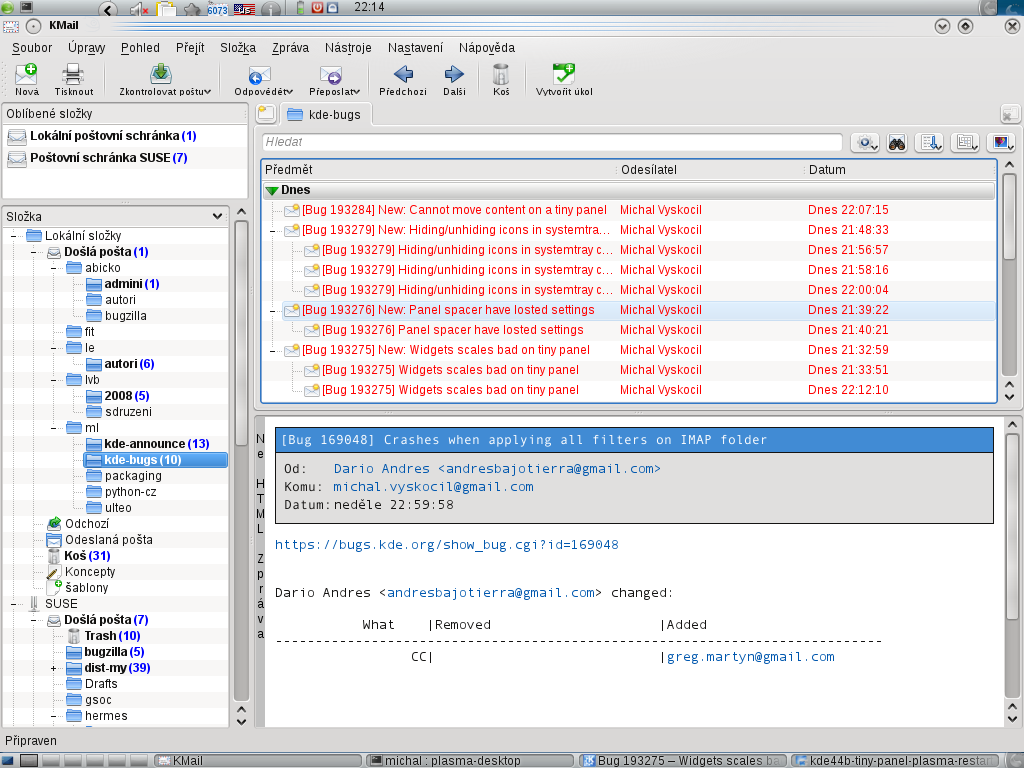Sort by Datum column header

900,170
